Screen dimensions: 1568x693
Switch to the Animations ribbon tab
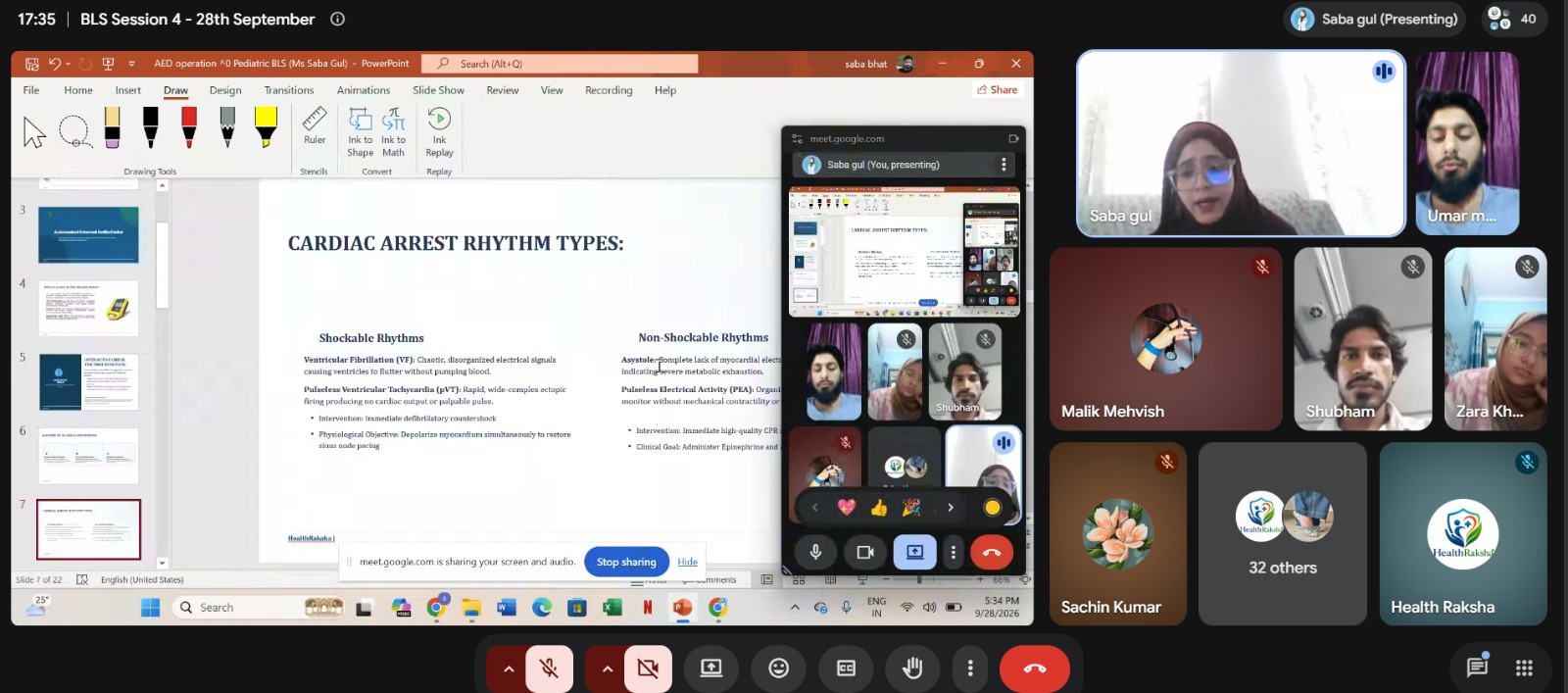[364, 90]
